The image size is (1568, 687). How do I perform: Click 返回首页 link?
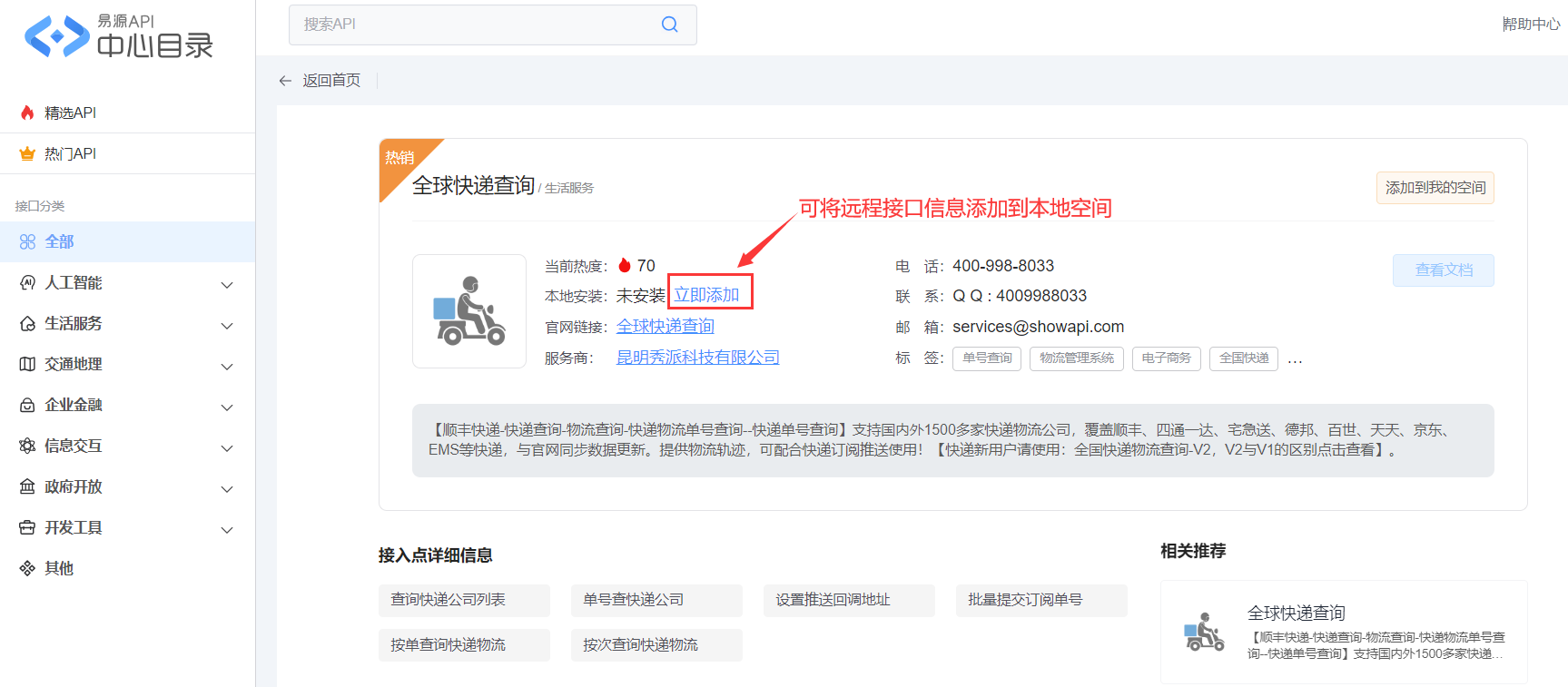(331, 81)
